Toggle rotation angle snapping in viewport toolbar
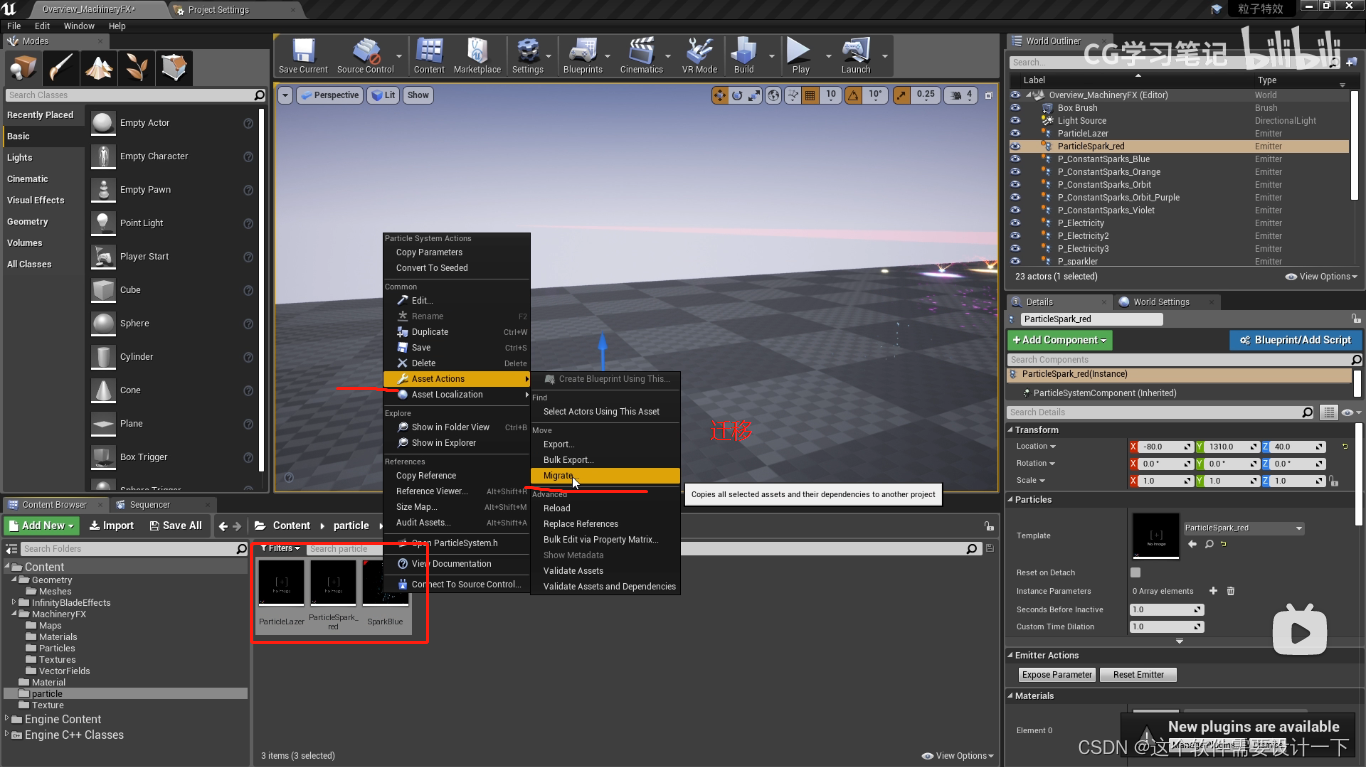 853,95
